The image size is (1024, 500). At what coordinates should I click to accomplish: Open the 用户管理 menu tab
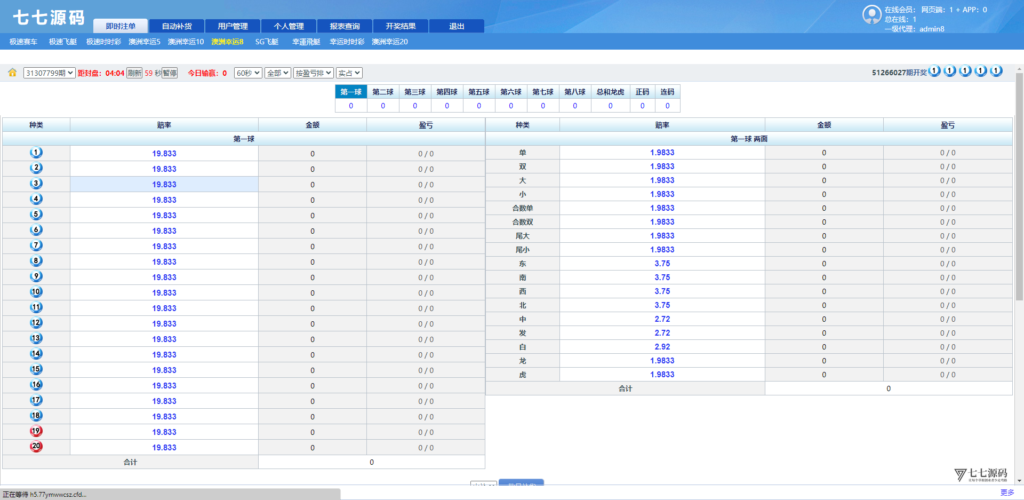[x=232, y=26]
